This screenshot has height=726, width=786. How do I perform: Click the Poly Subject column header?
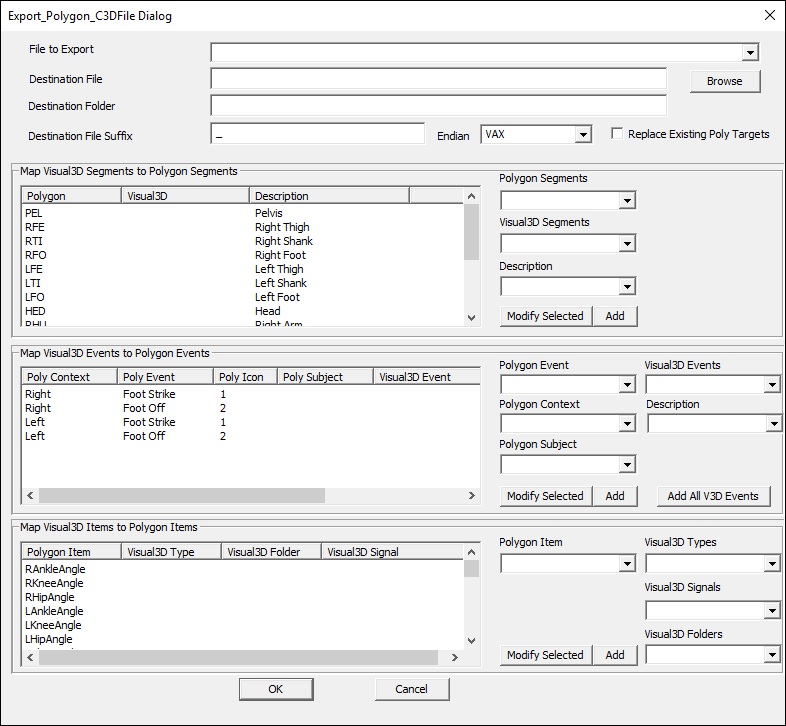click(x=325, y=377)
